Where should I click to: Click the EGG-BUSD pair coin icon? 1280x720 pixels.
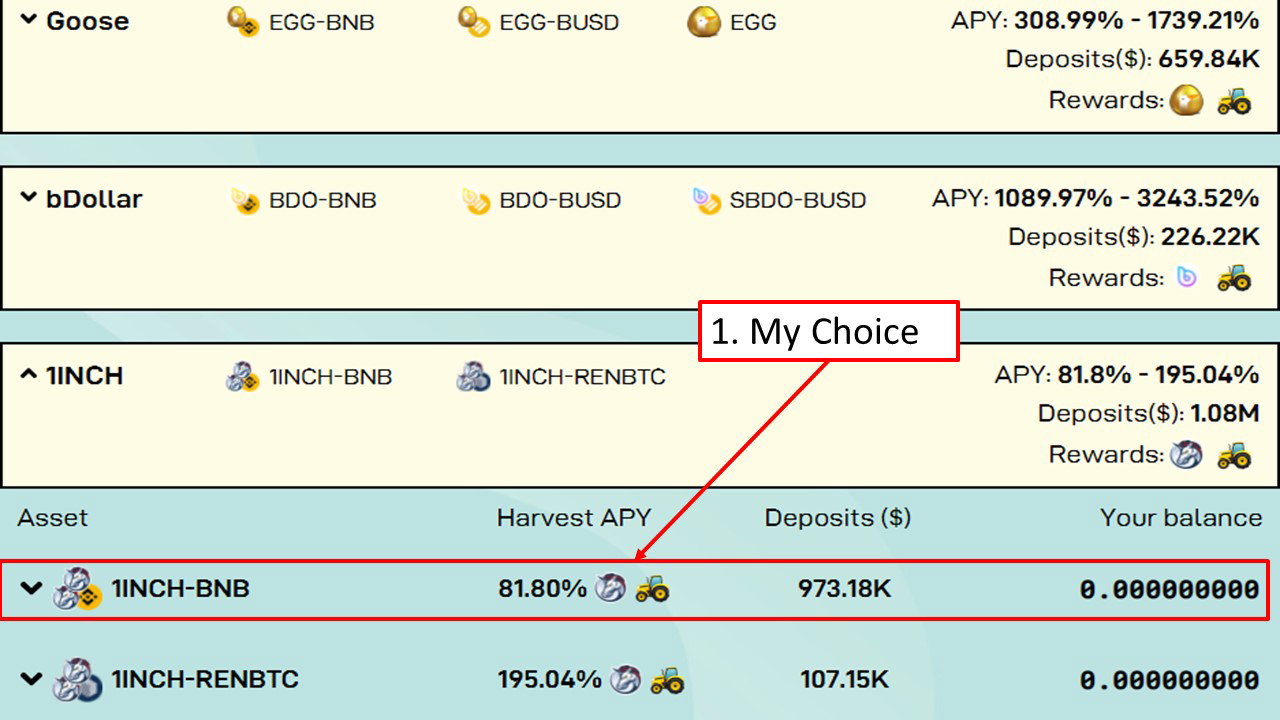[x=474, y=21]
